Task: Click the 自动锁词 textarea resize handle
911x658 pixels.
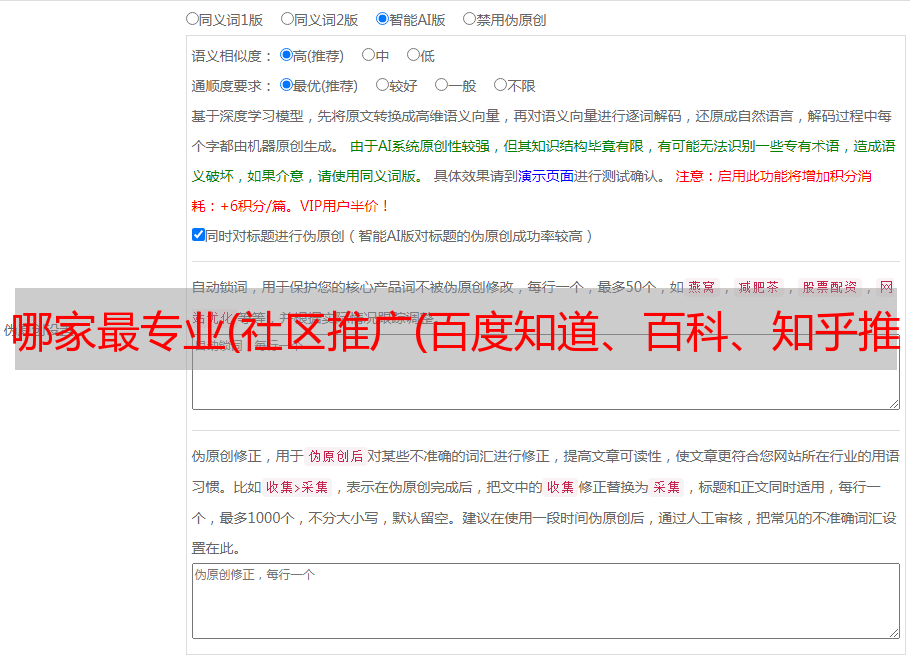Action: pos(894,404)
